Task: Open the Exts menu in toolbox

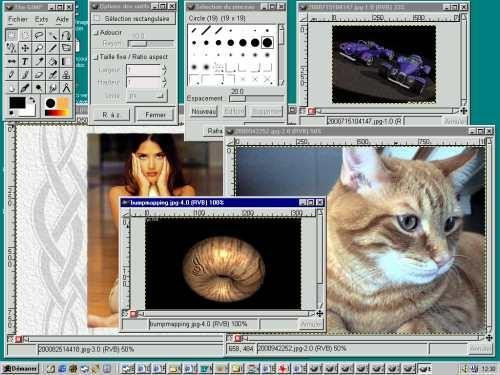Action: 41,19
